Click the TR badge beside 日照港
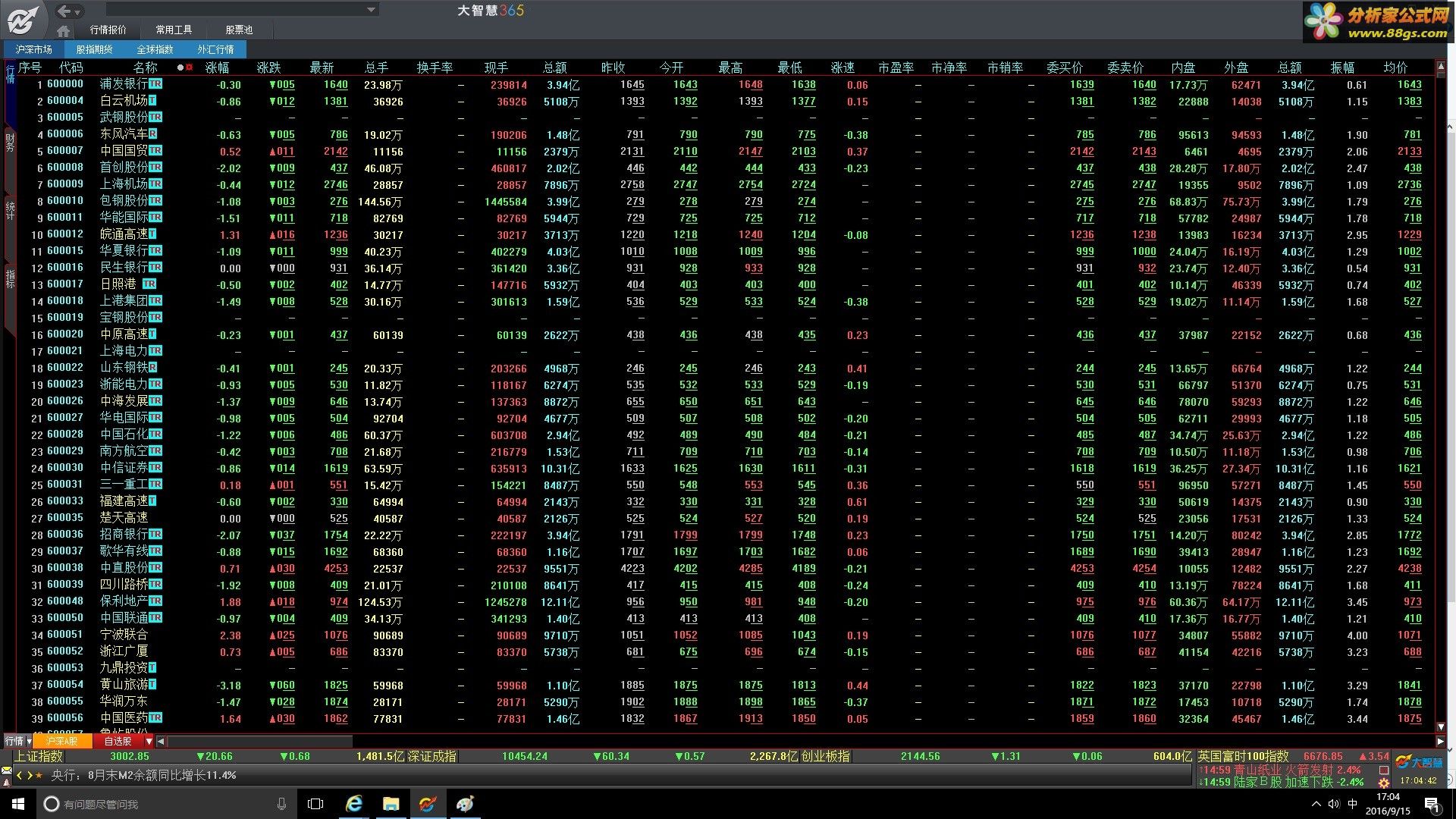Screen dimensions: 1456x819 point(149,284)
